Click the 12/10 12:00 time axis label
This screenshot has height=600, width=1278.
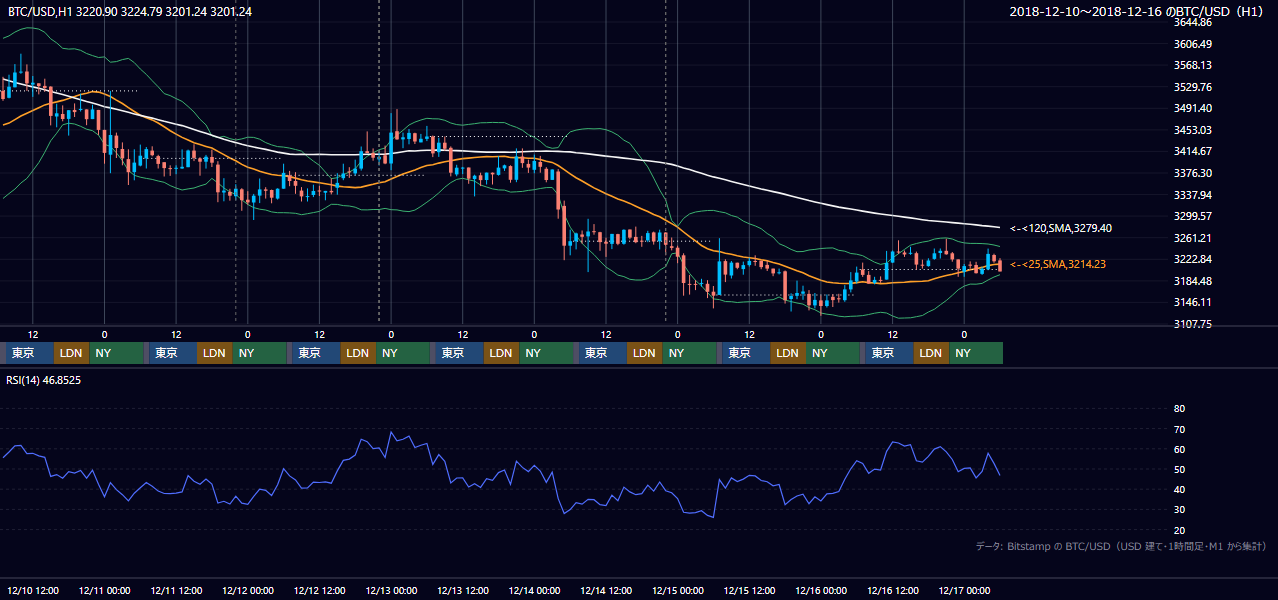33,591
